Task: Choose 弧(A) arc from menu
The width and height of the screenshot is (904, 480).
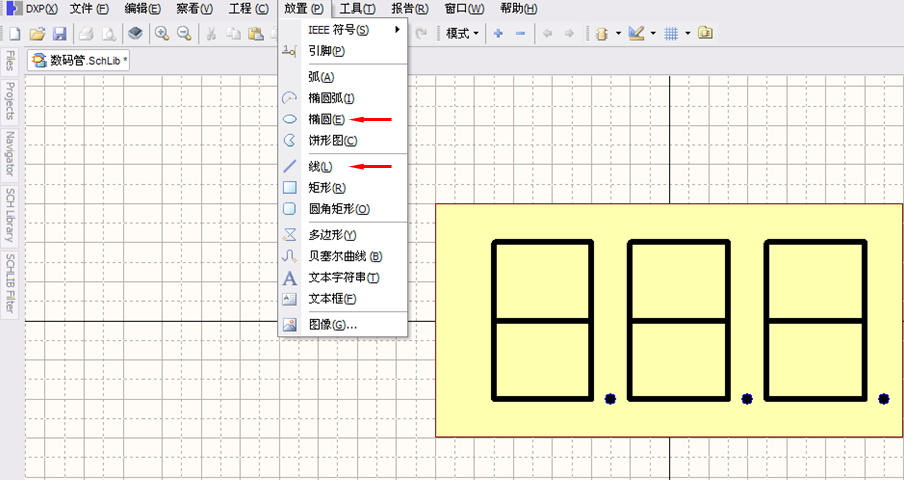Action: click(x=342, y=77)
